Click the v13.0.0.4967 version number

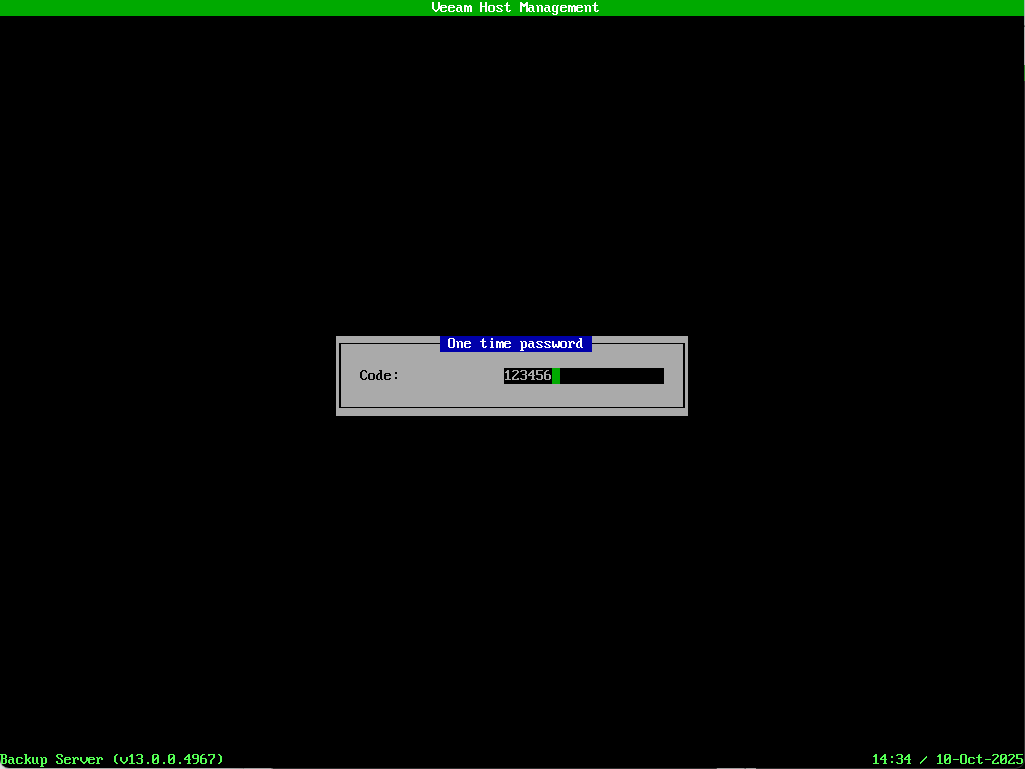168,759
